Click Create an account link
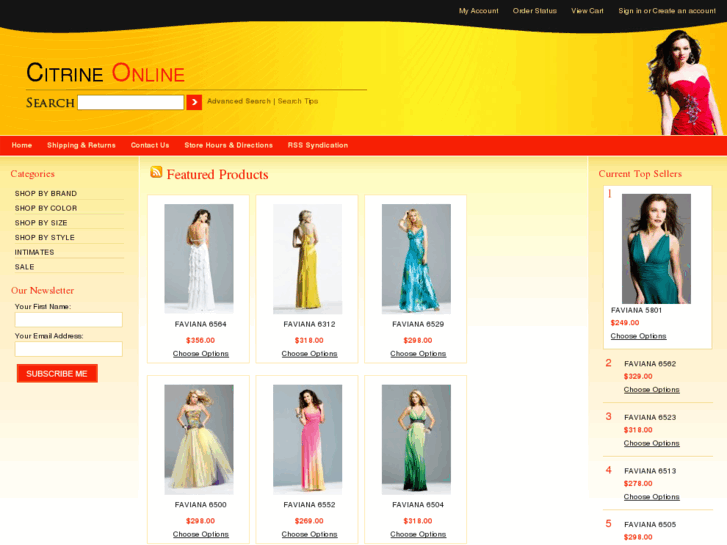The height and width of the screenshot is (545, 727). click(684, 11)
